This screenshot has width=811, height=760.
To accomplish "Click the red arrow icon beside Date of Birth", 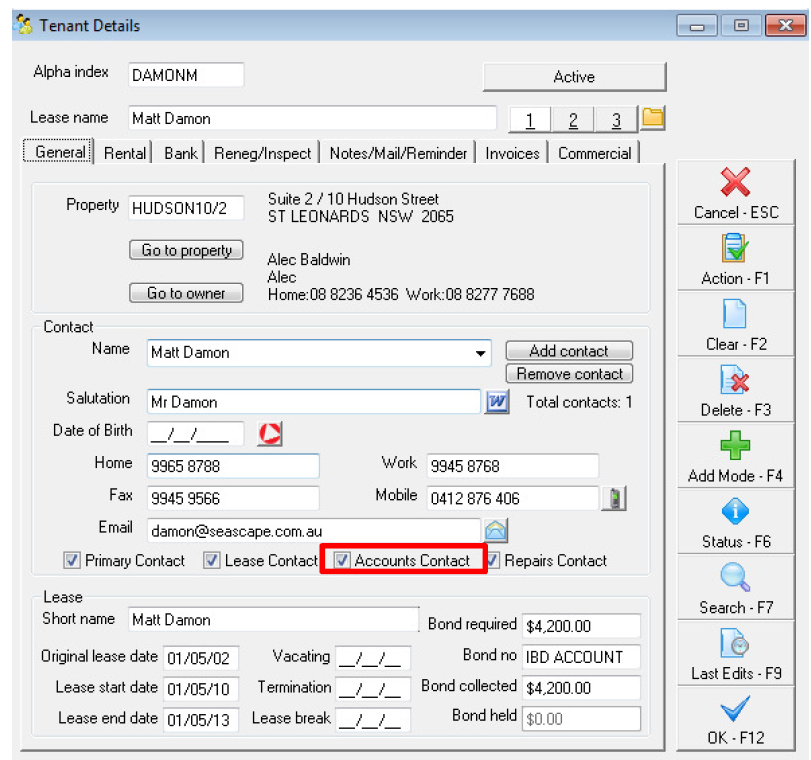I will point(269,434).
